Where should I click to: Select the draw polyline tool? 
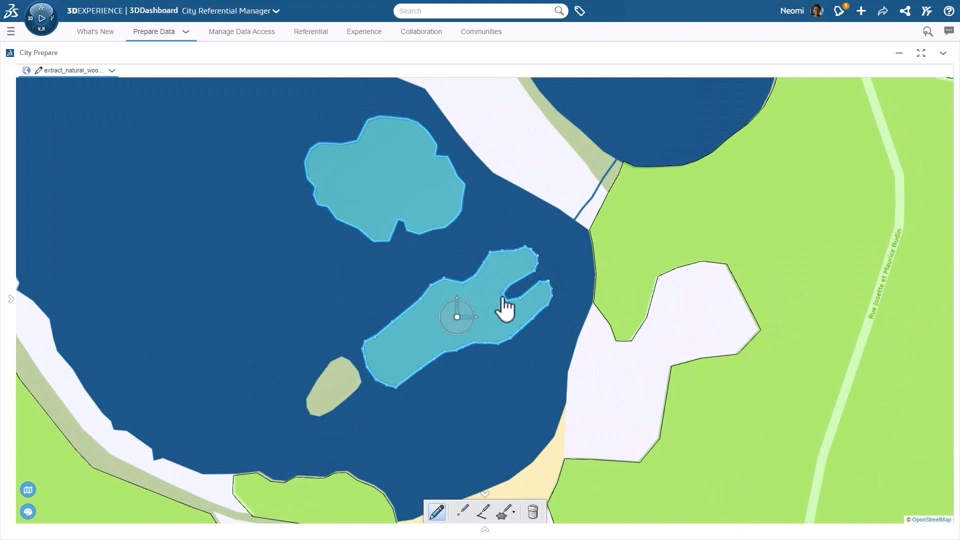[x=483, y=512]
